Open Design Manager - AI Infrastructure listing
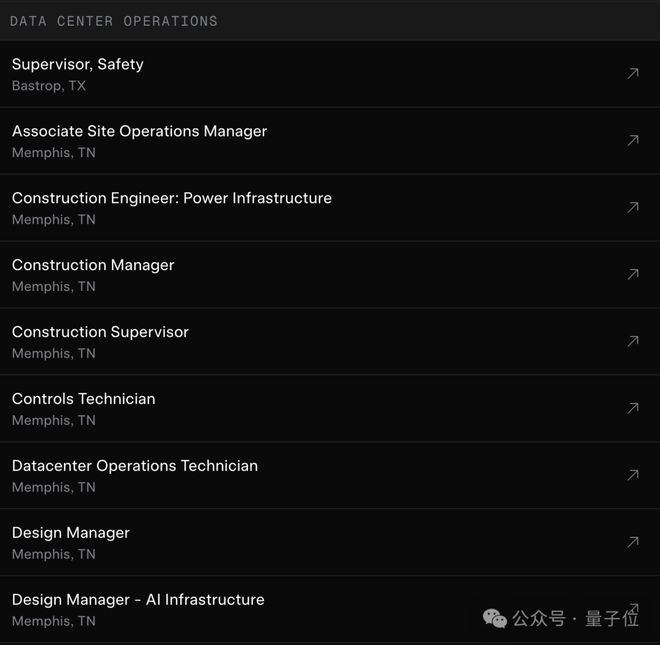This screenshot has height=645, width=660. click(138, 600)
